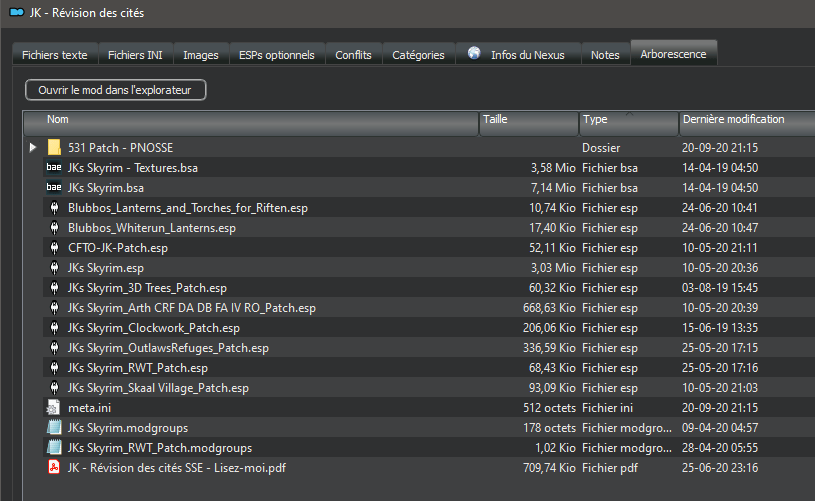
Task: Click the Fichier pdf type cell
Action: (610, 468)
